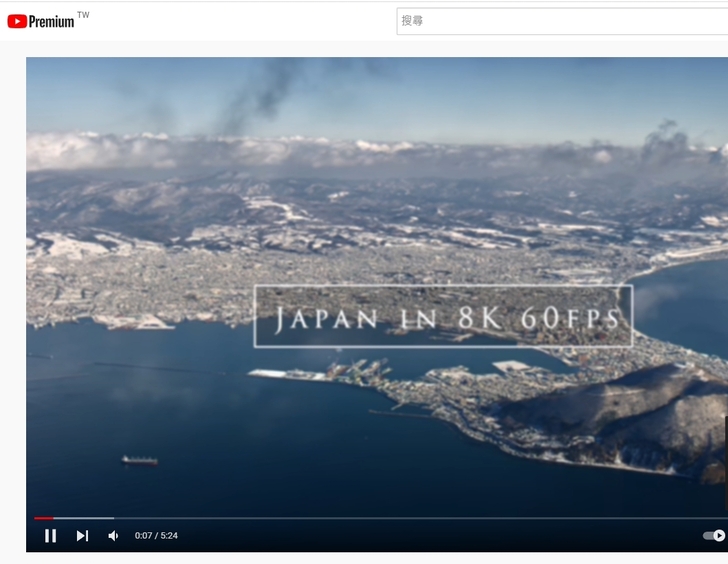Click the gray buffered section of the seek bar

coord(85,518)
